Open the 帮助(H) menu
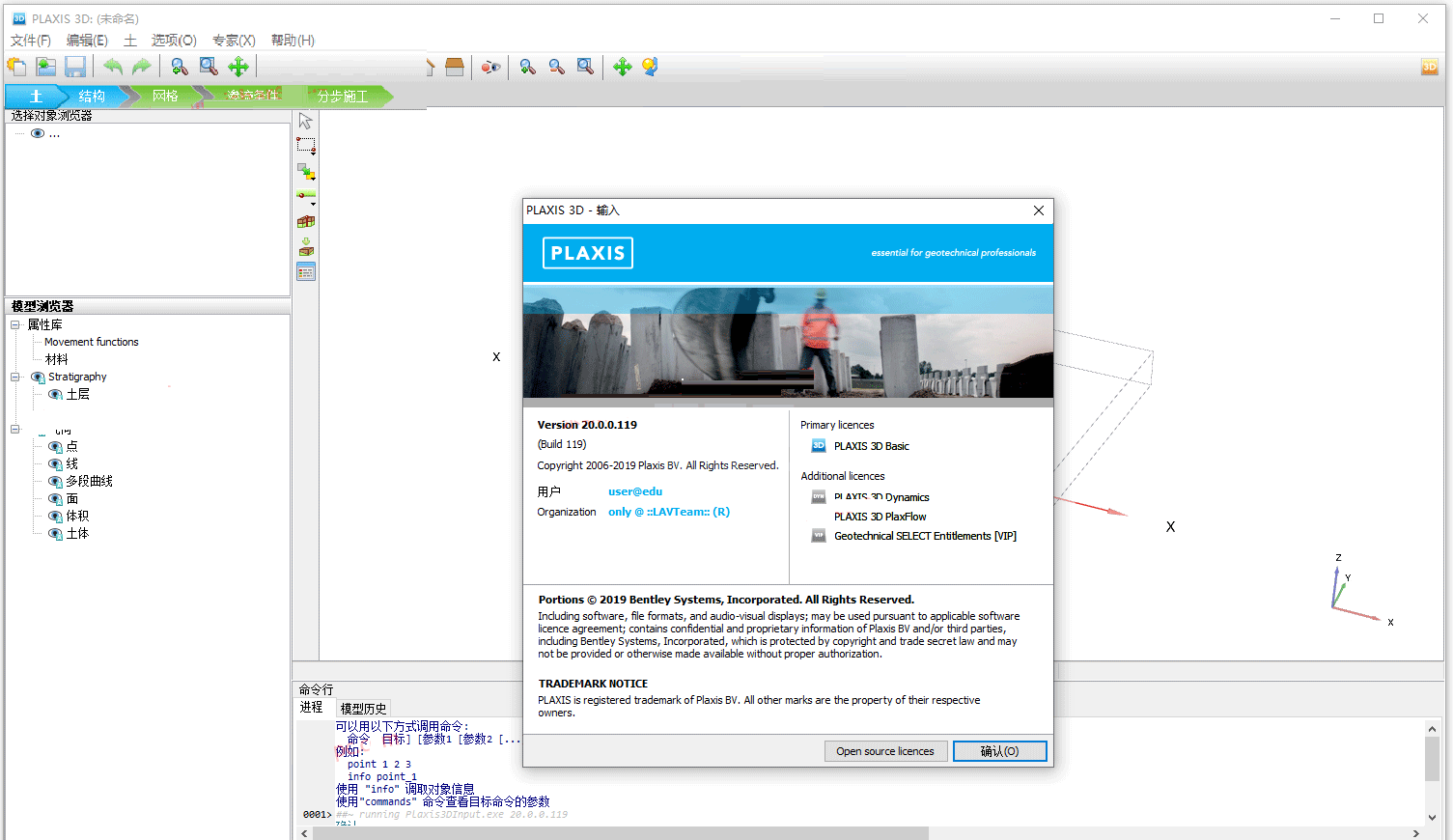The image size is (1453, 840). pos(293,40)
